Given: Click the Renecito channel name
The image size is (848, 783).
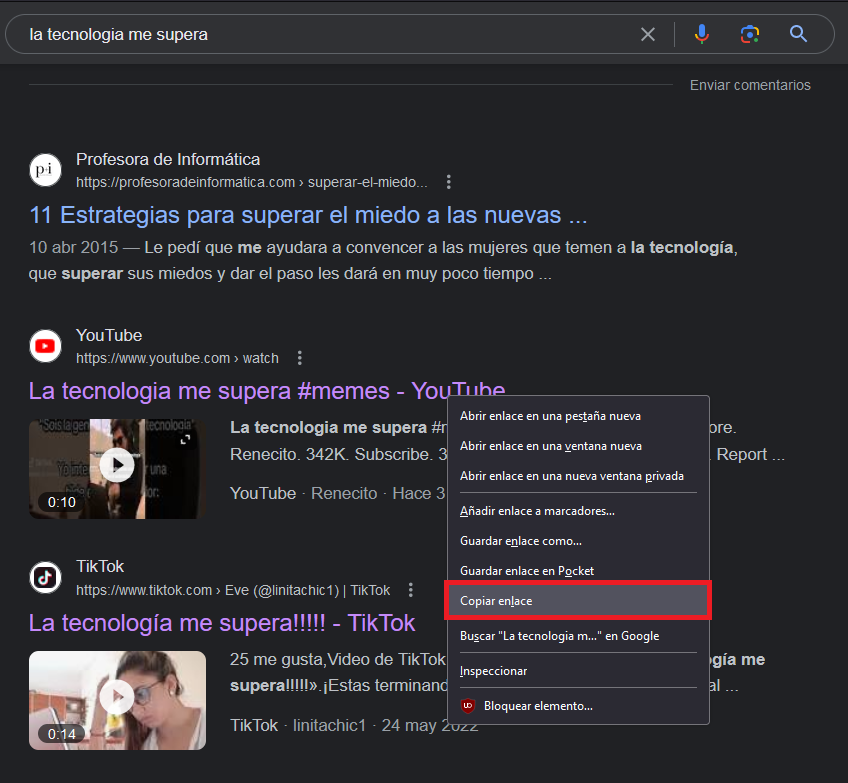Looking at the screenshot, I should [x=344, y=493].
